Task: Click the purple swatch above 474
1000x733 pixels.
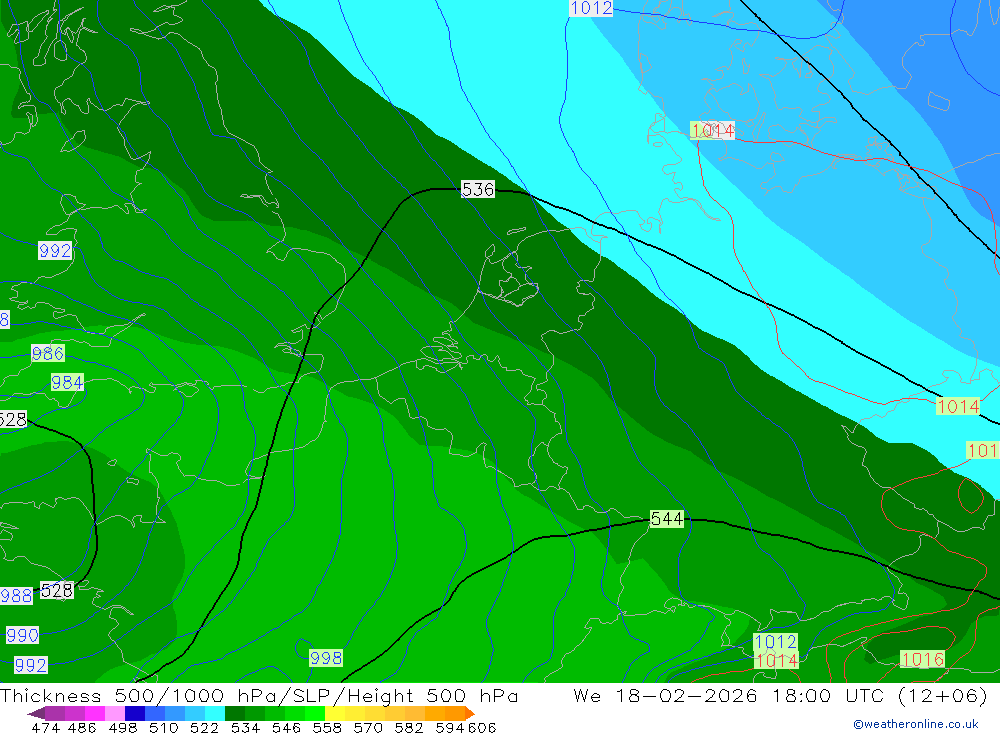Action: click(54, 713)
